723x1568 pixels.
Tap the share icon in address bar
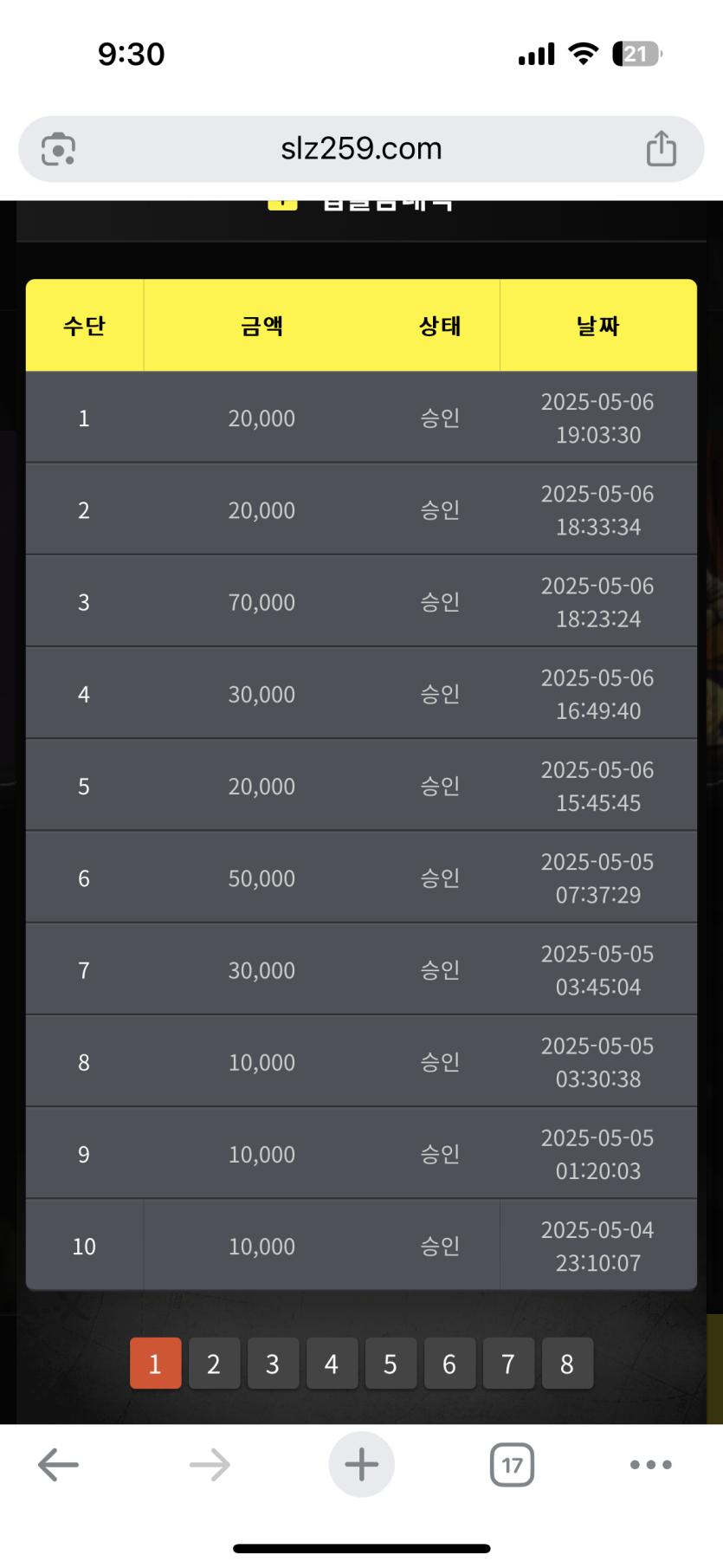coord(662,148)
